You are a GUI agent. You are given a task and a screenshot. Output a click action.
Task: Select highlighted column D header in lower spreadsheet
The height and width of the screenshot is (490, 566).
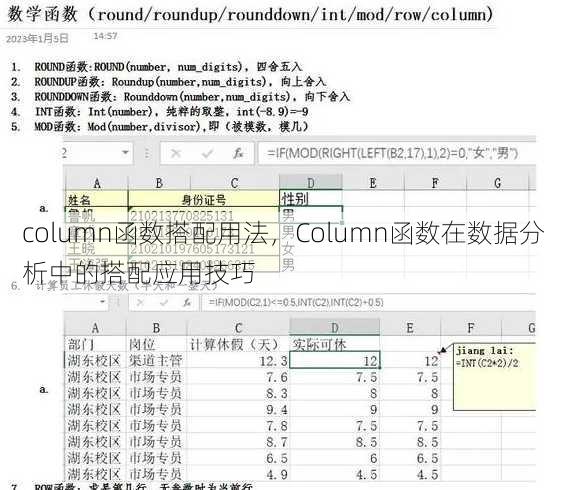click(x=335, y=328)
